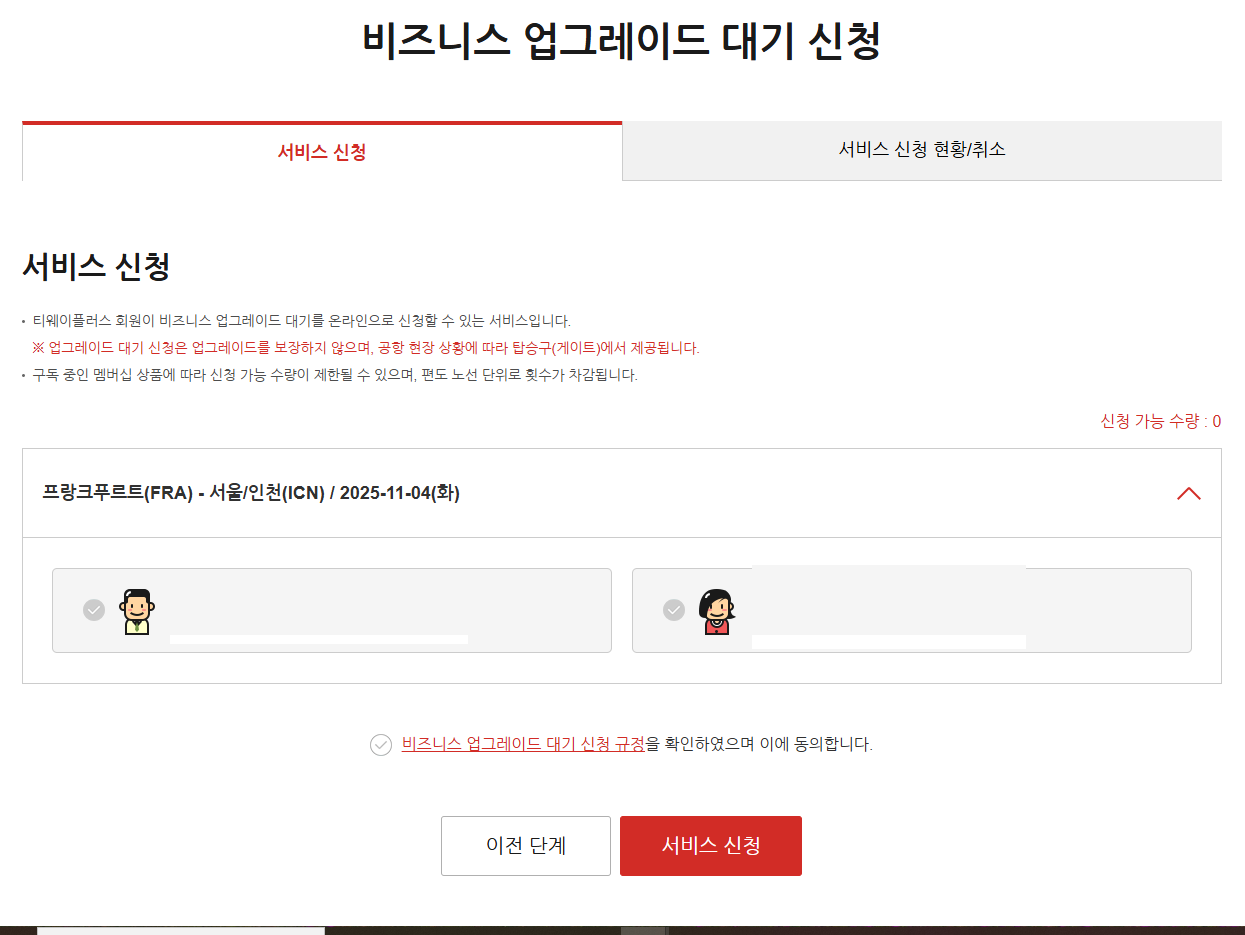The width and height of the screenshot is (1245, 935).
Task: Click the female passenger avatar icon
Action: [716, 612]
